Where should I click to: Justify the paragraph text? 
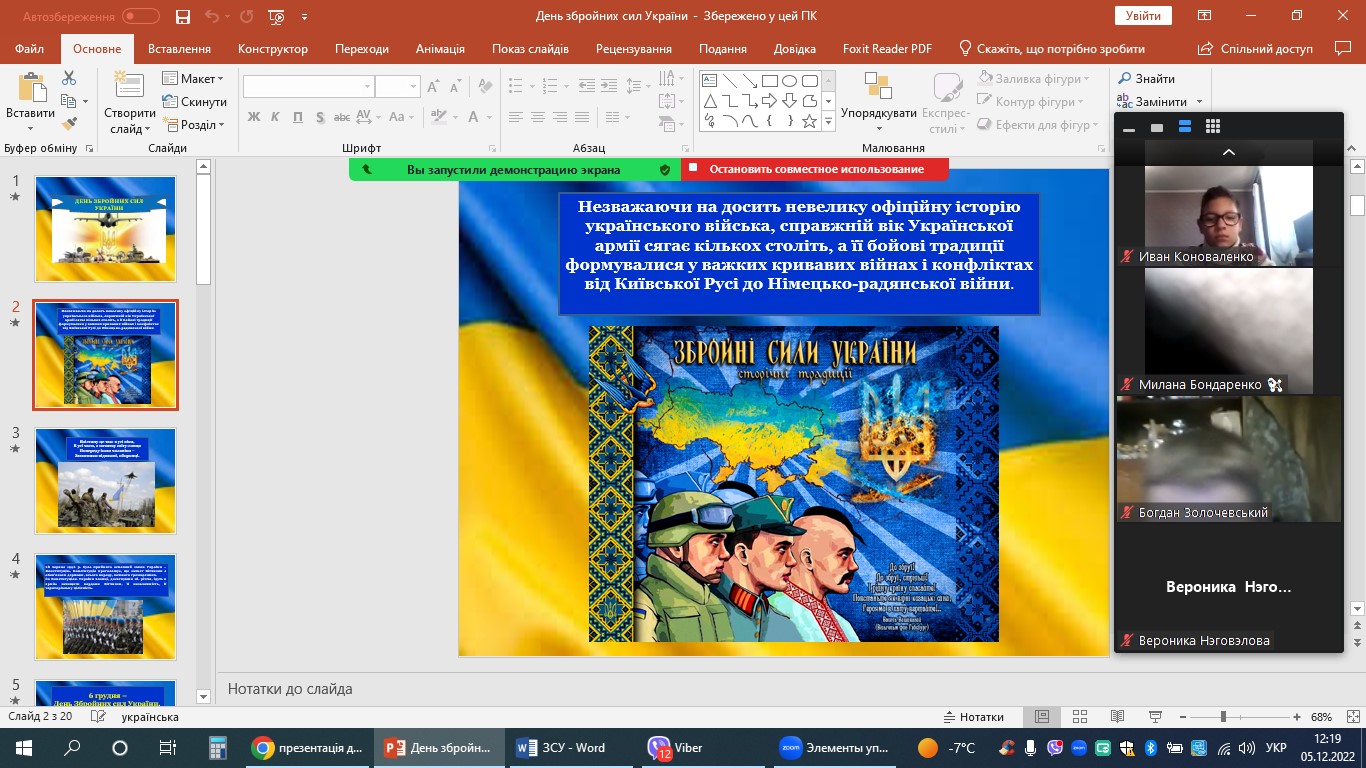click(582, 117)
